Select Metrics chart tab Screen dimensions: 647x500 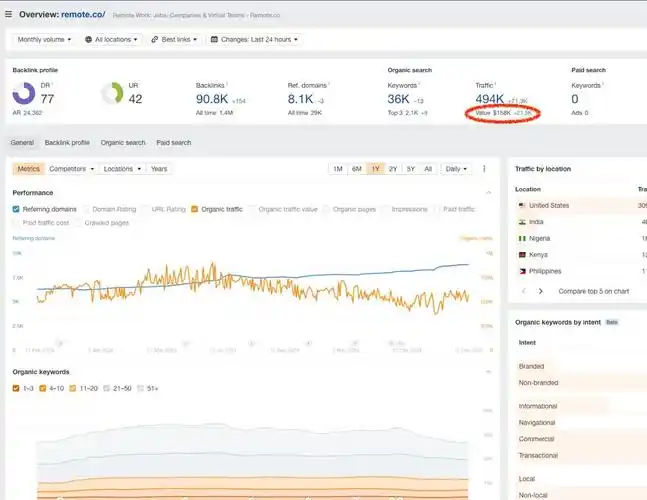[28, 169]
